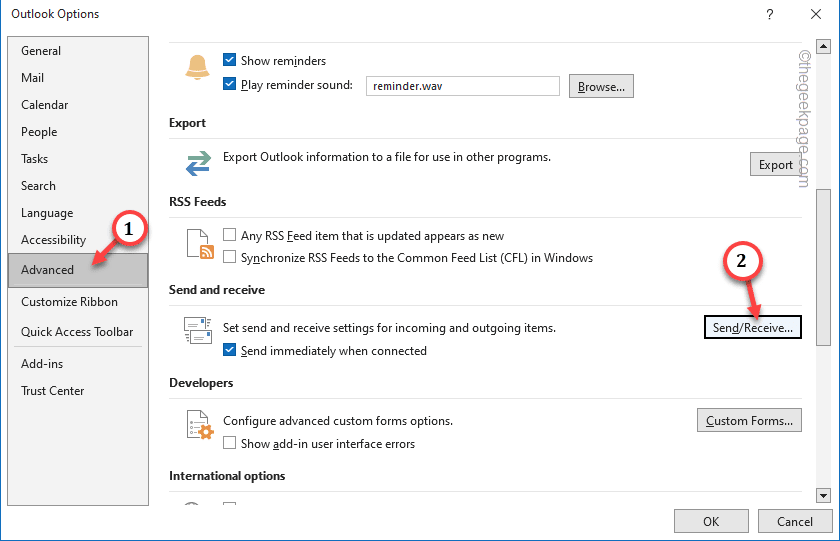Click the Export arrows icon
Screen dimensions: 840x541
[x=198, y=163]
